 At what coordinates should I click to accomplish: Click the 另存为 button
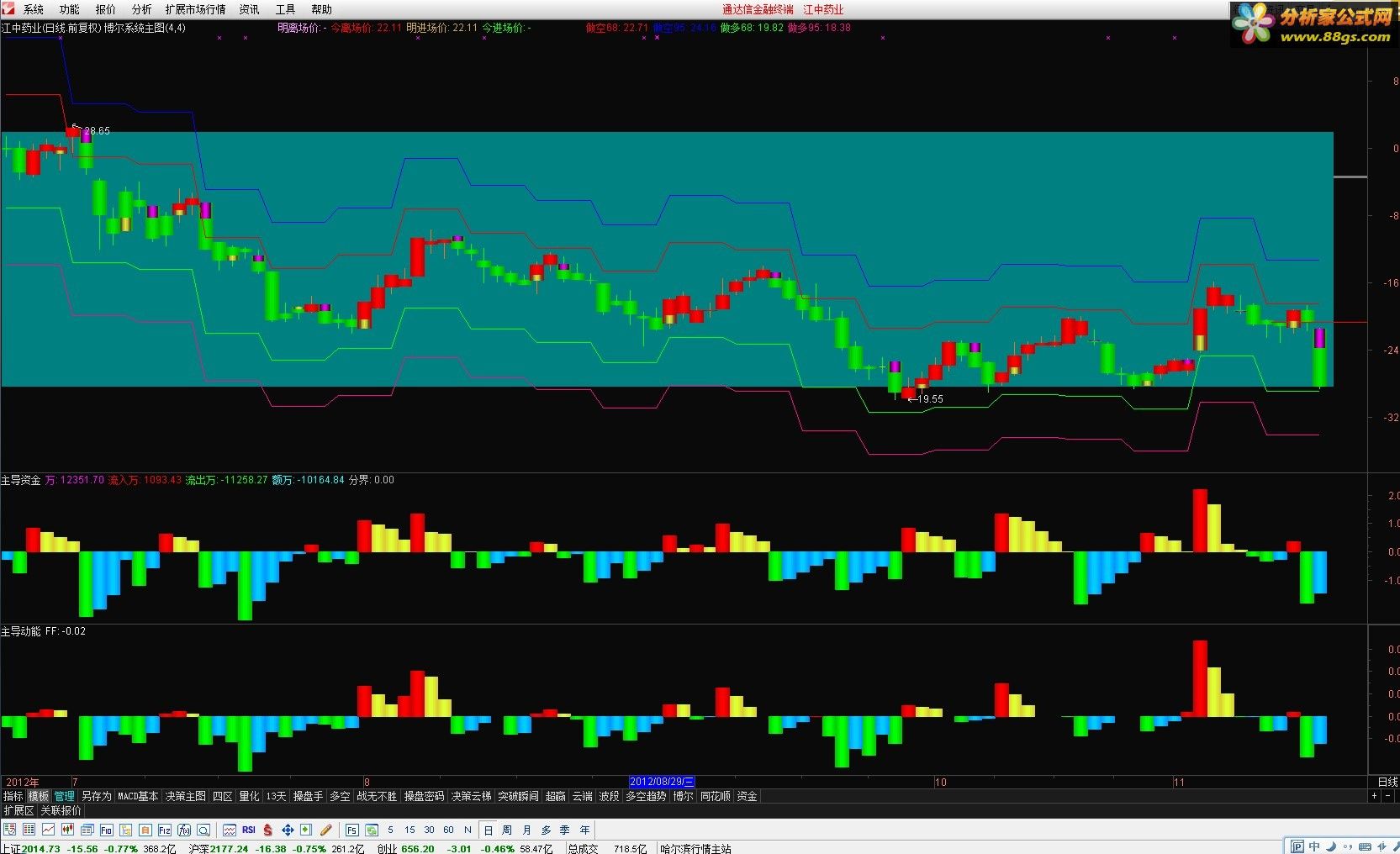click(x=96, y=796)
